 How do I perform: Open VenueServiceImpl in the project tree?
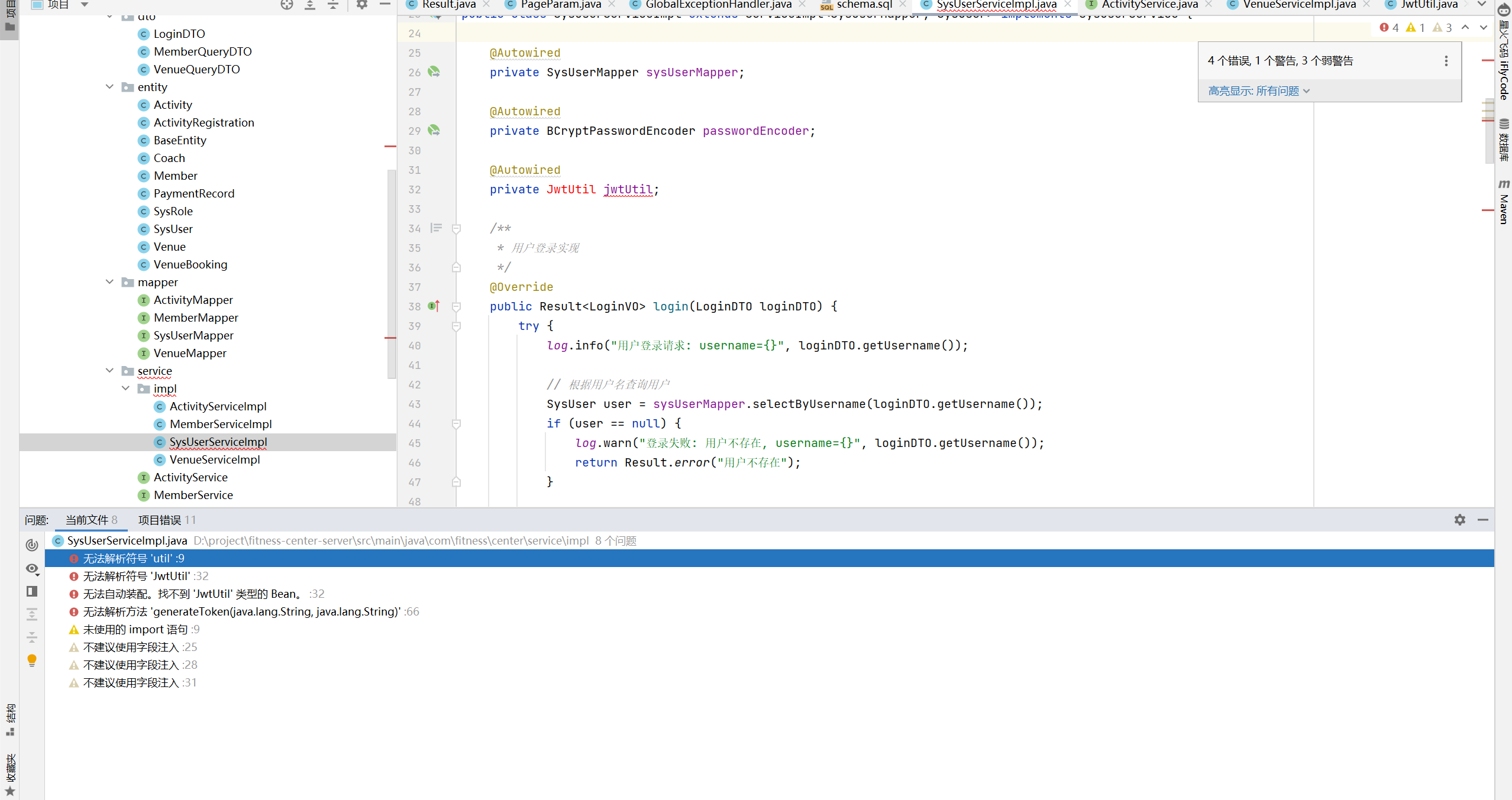214,459
